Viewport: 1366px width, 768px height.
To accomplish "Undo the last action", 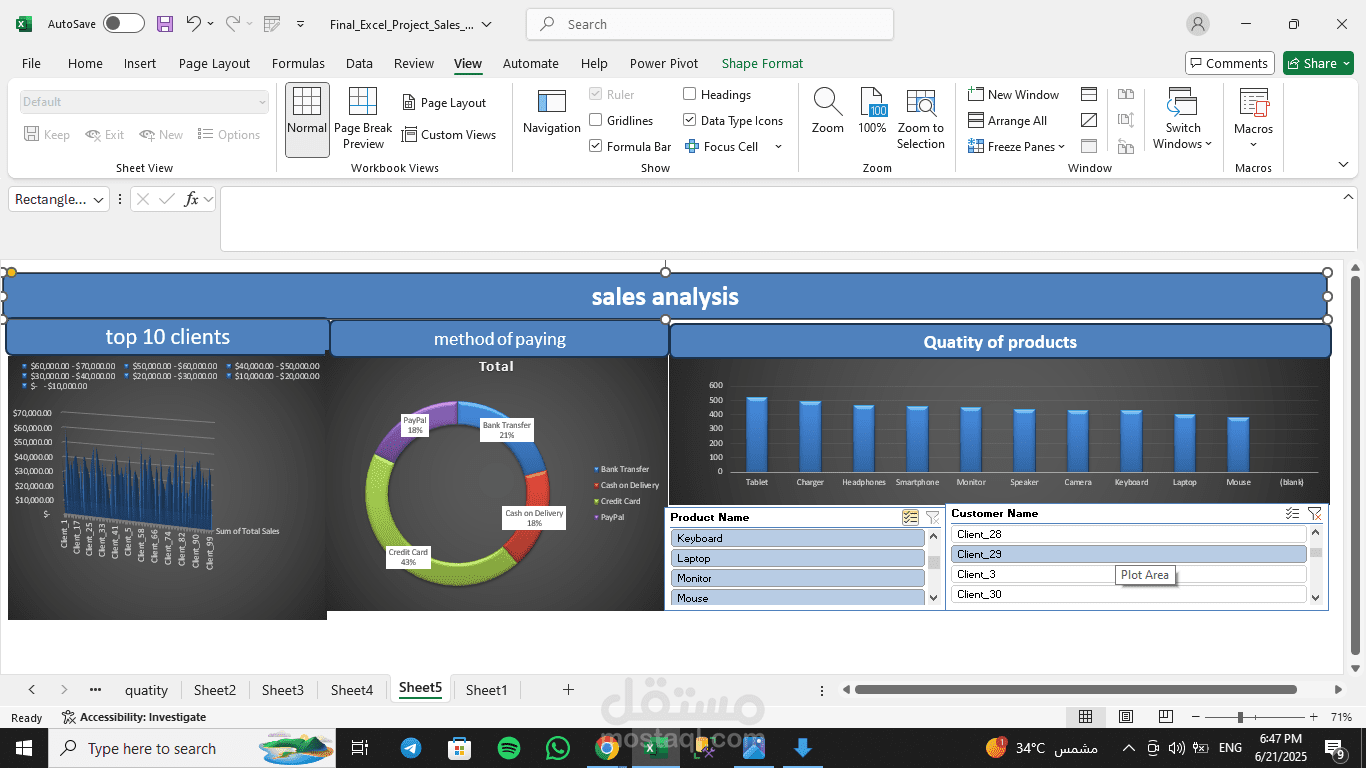I will 194,24.
